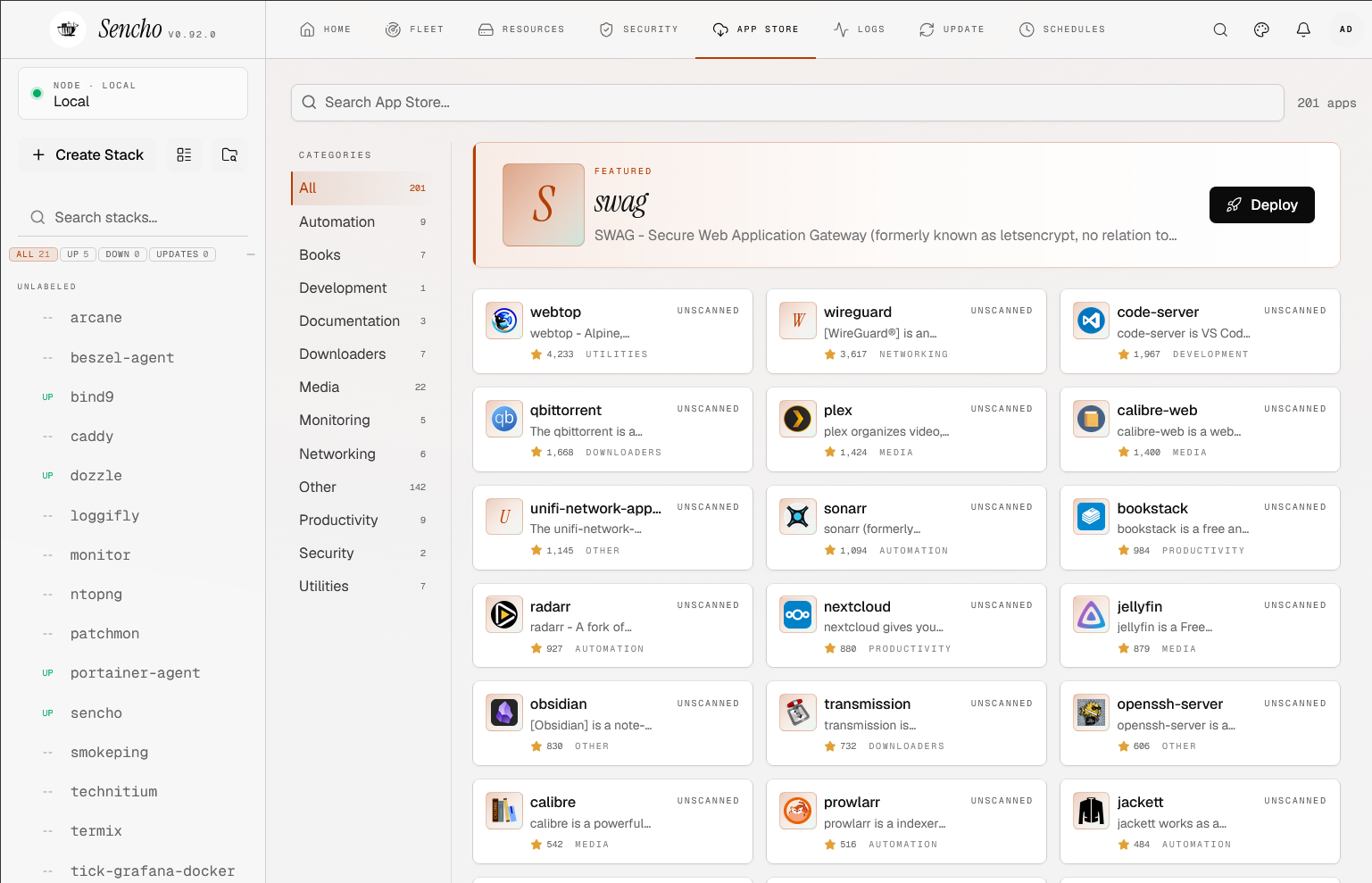
Task: Click the nextcloud app icon
Action: [798, 614]
